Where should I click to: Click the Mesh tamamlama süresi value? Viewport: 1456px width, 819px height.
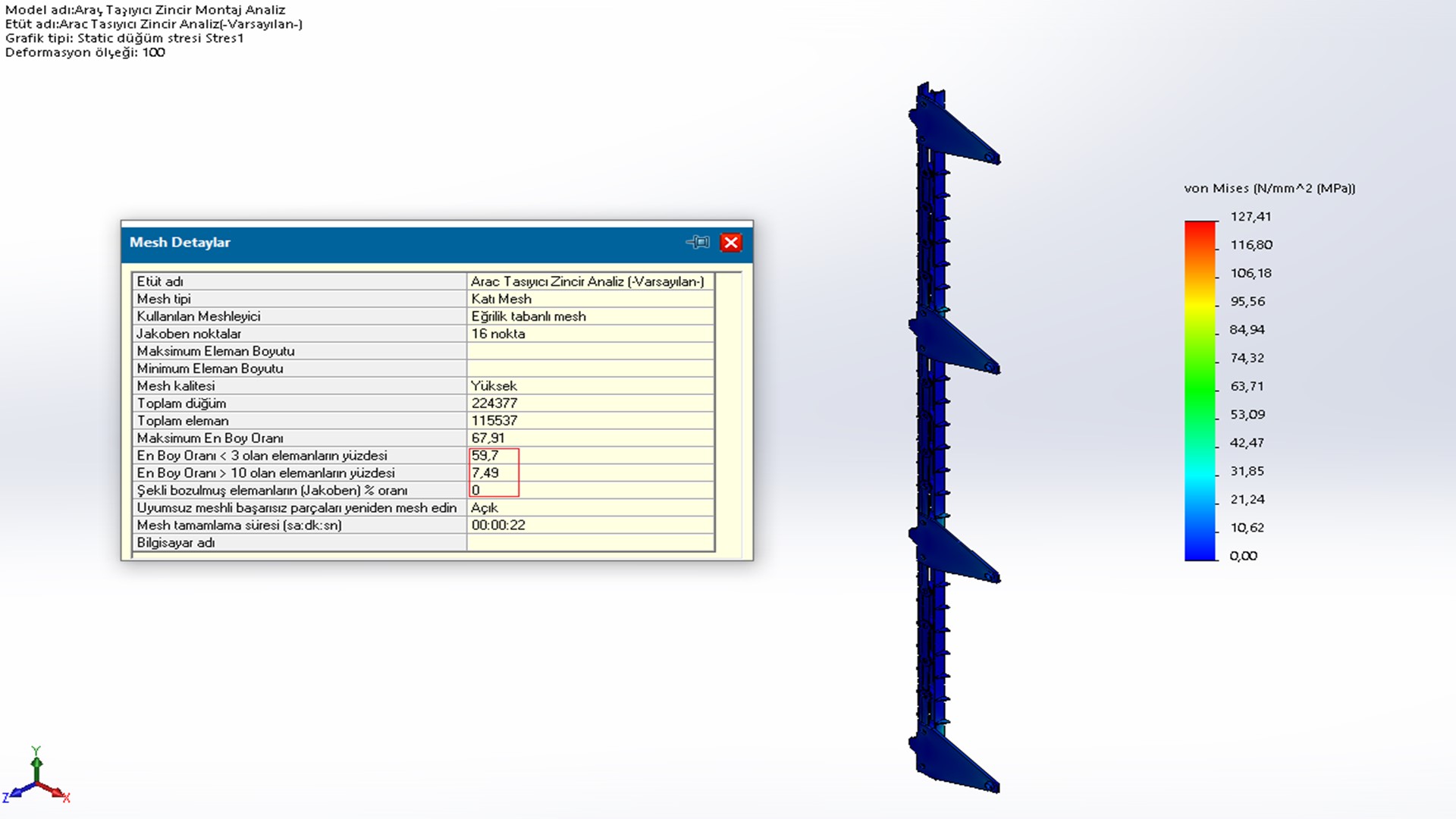(x=498, y=526)
